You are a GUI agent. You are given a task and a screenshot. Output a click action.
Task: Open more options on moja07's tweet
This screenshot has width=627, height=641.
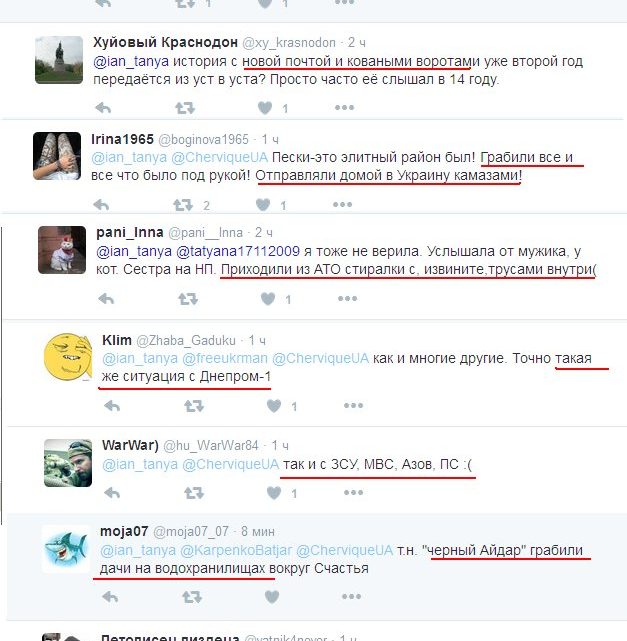point(351,597)
